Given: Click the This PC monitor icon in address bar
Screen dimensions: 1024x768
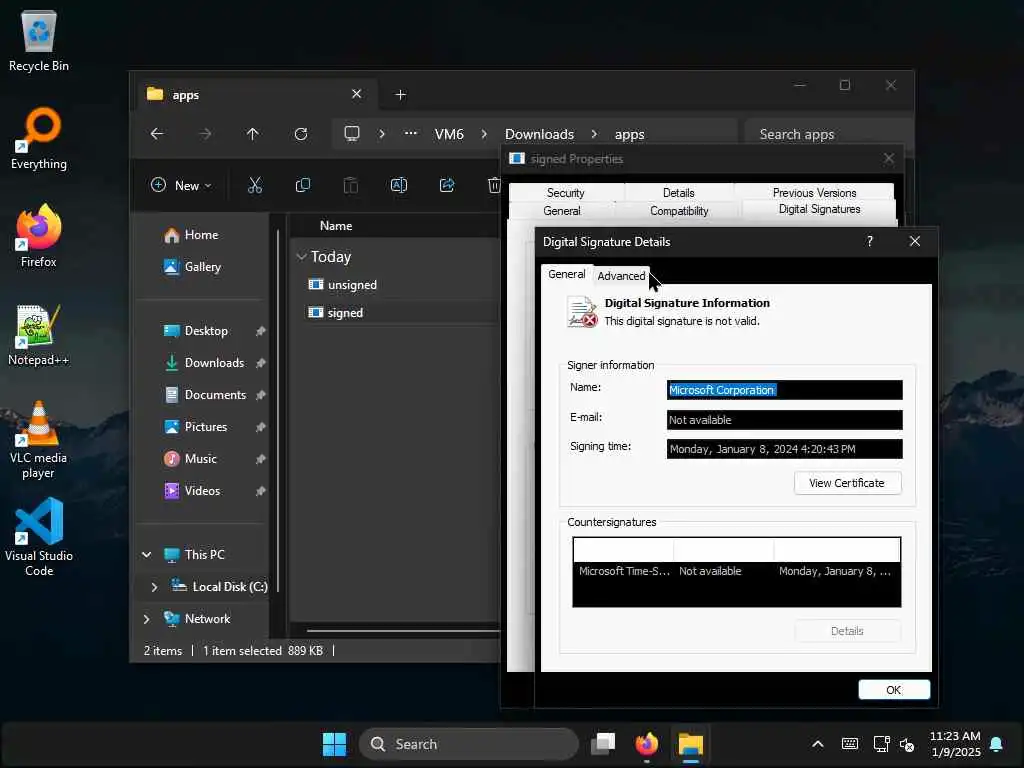Looking at the screenshot, I should (x=352, y=134).
